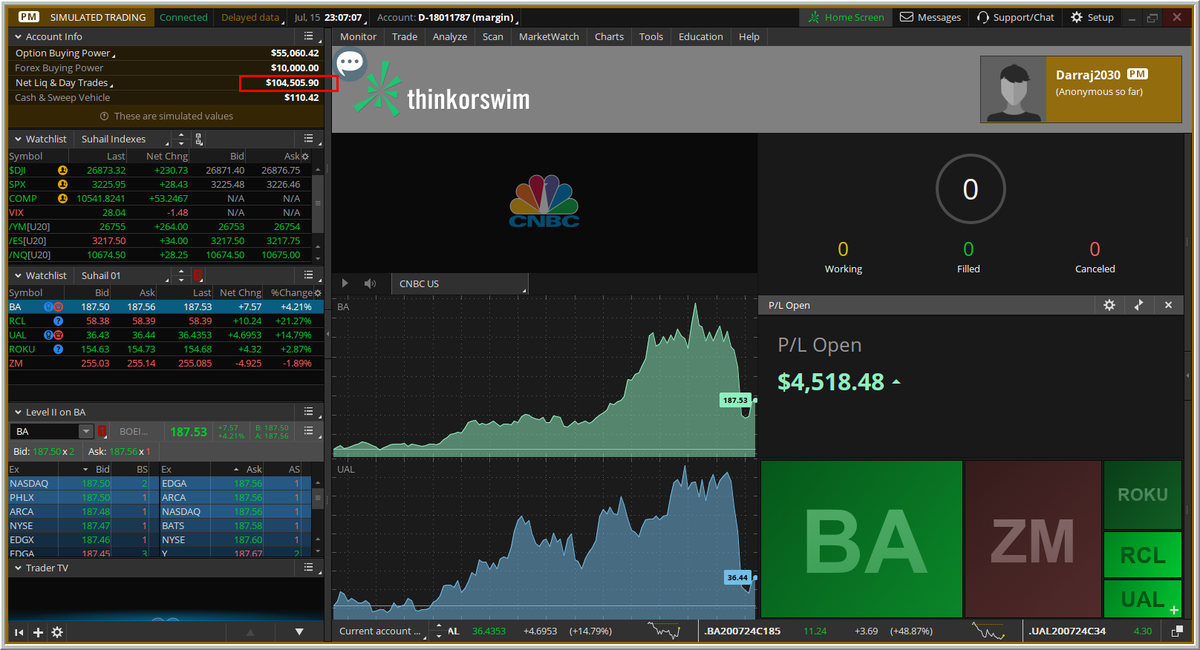The width and height of the screenshot is (1200, 650).
Task: Open the Trade tab
Action: tap(405, 37)
